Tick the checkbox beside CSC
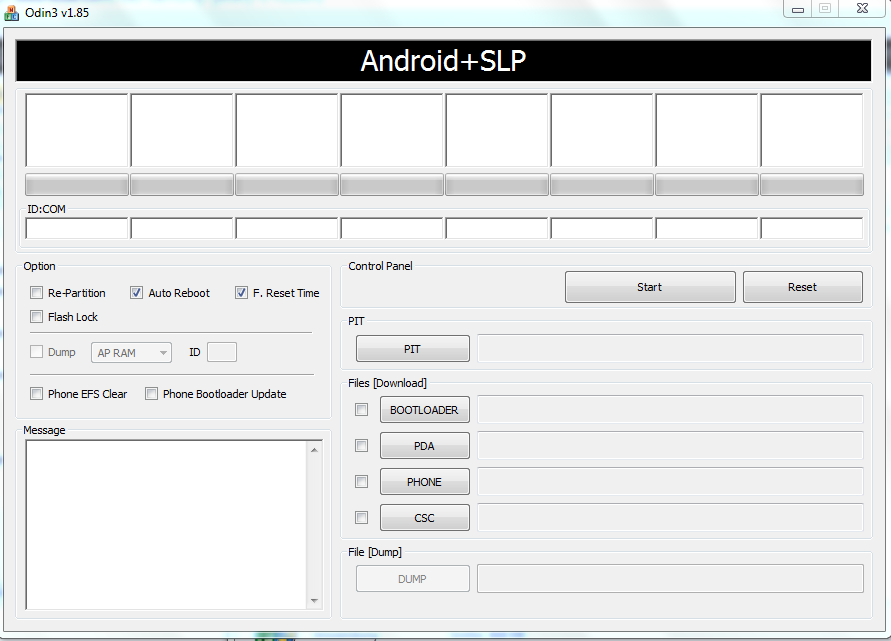 coord(361,517)
